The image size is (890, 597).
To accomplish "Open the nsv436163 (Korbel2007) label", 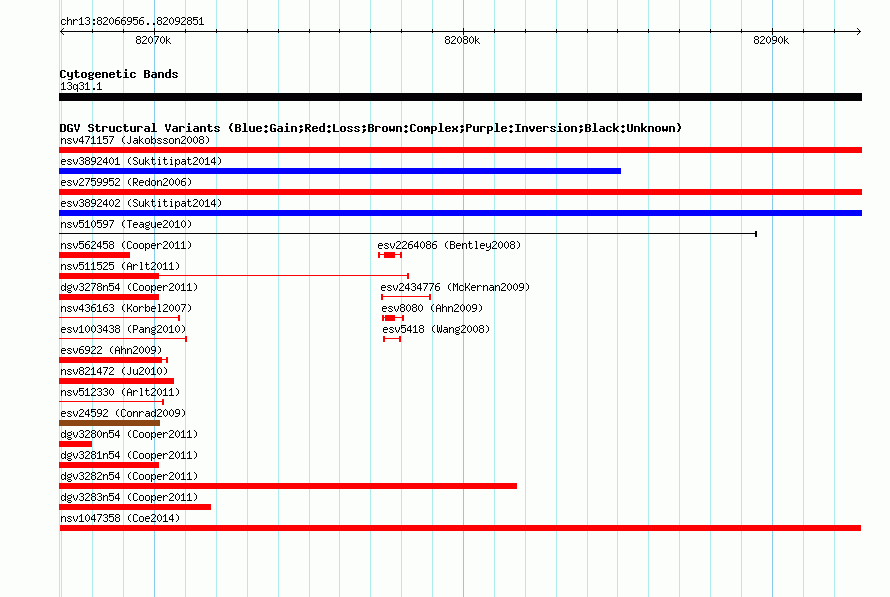I will click(x=126, y=308).
